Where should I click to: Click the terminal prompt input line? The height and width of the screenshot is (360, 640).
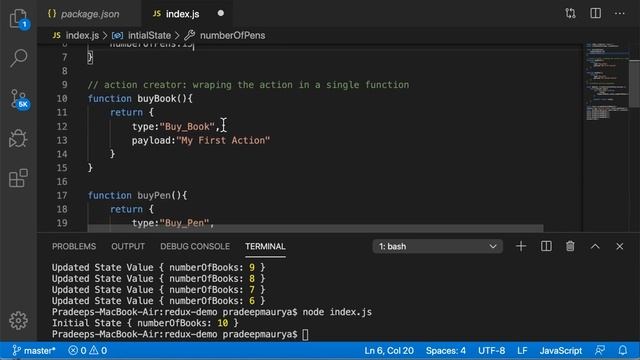click(x=180, y=334)
